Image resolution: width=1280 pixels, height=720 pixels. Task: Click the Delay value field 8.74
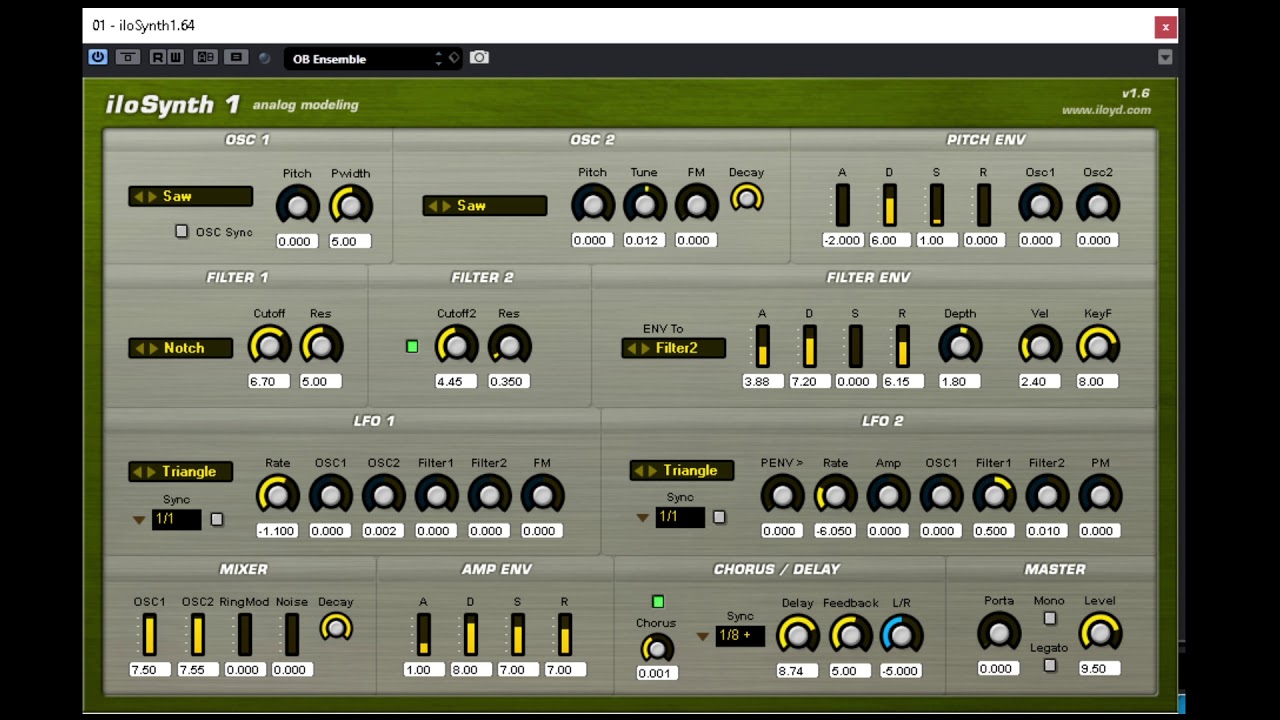[797, 671]
